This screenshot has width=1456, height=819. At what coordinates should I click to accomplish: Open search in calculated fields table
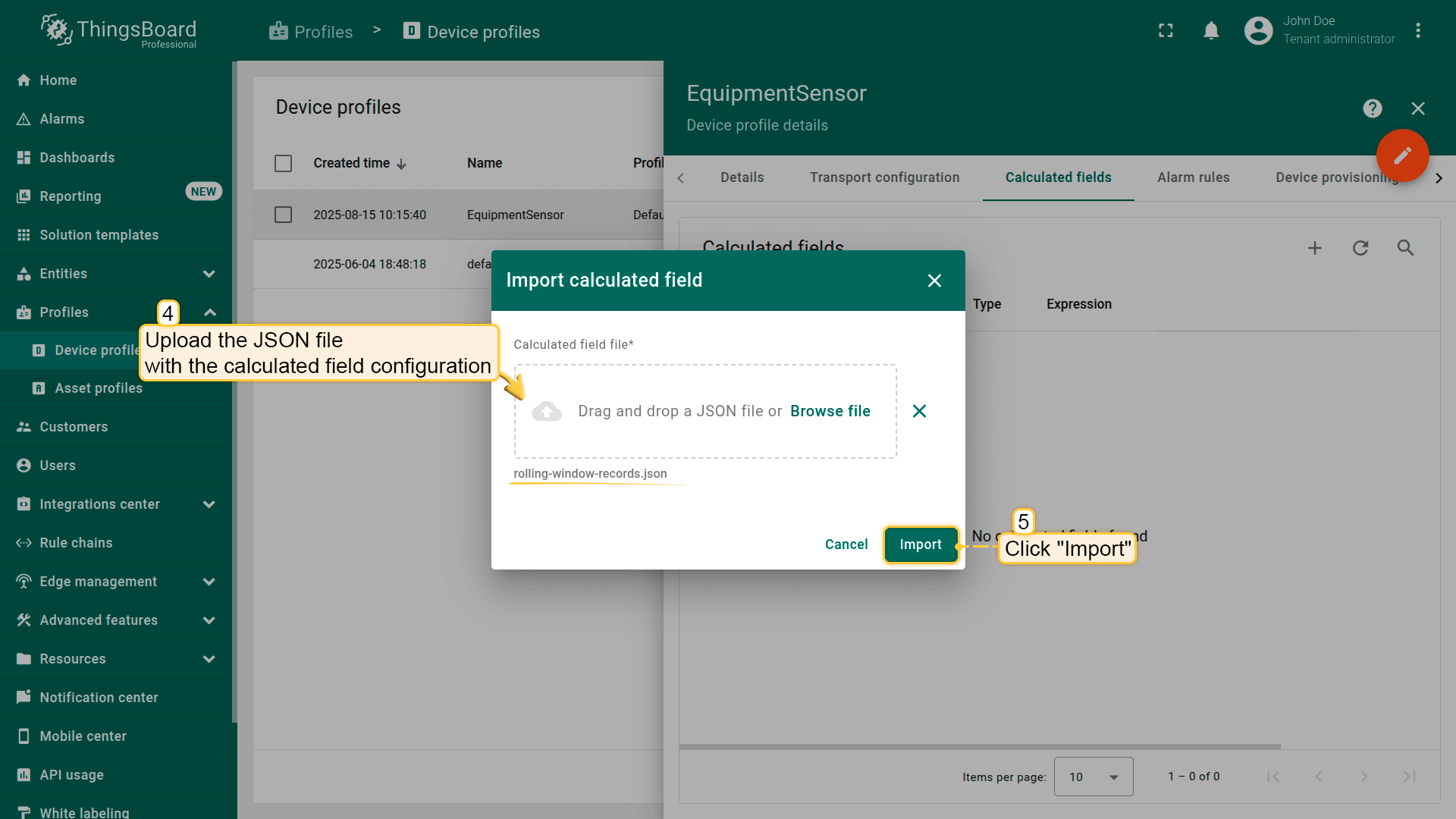[x=1405, y=248]
